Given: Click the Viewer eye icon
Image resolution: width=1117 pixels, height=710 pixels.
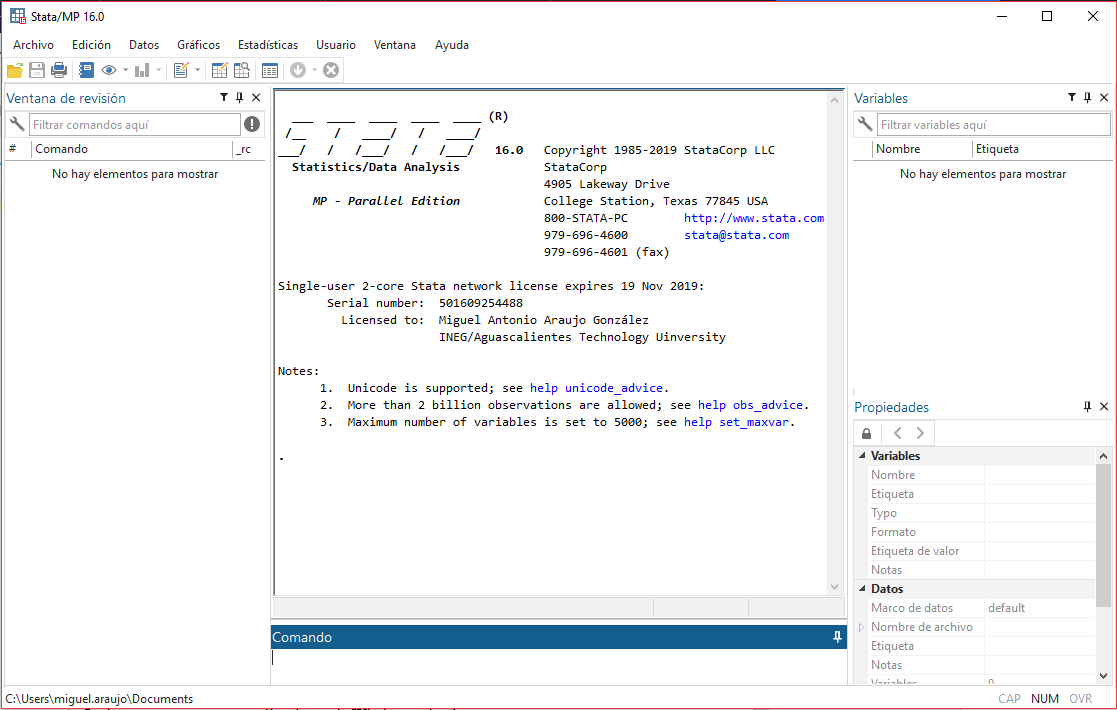Looking at the screenshot, I should (x=109, y=70).
